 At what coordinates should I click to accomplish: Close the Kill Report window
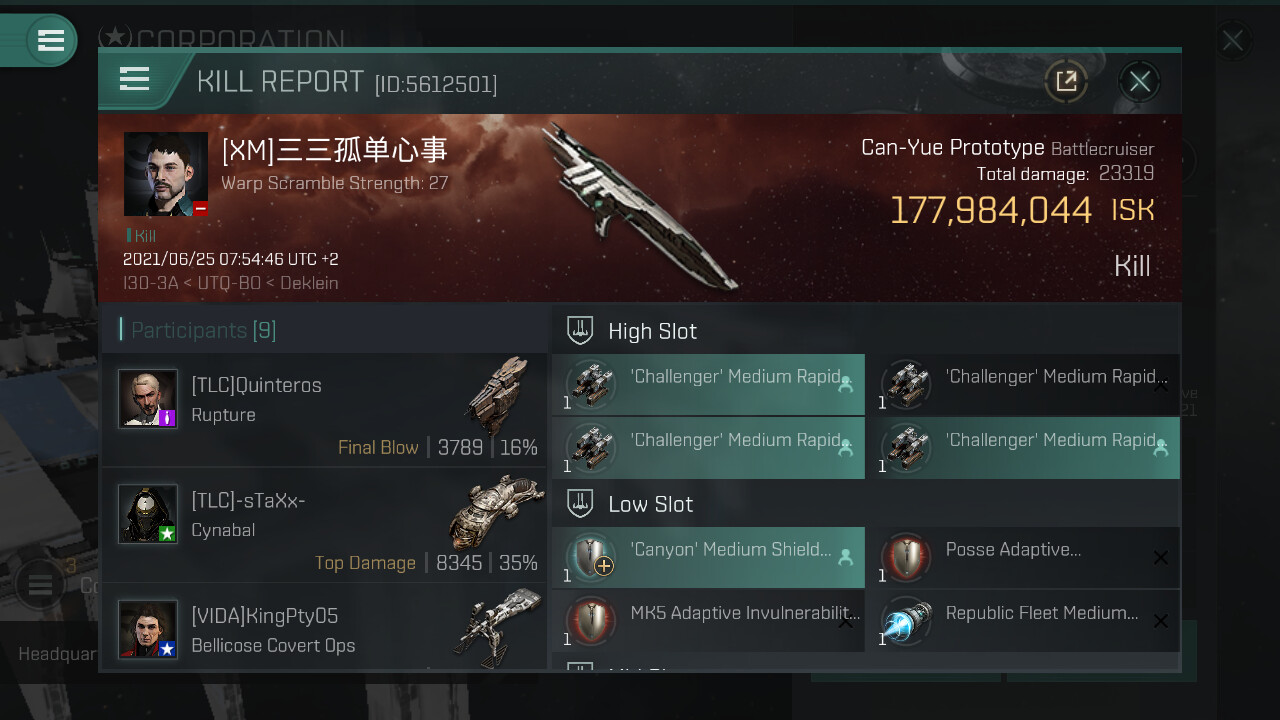coord(1139,81)
